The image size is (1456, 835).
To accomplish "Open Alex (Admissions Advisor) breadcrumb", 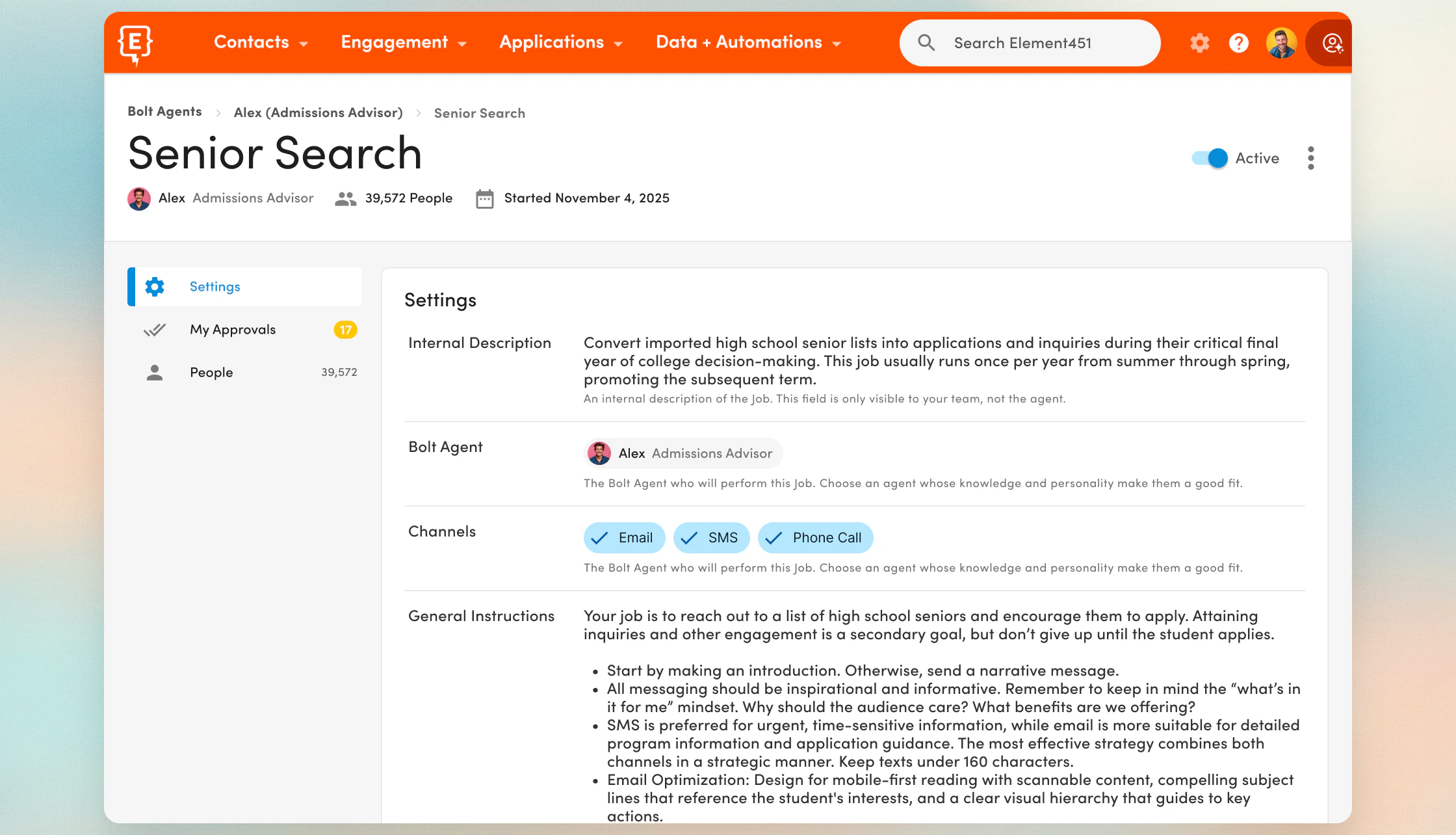I will (318, 113).
